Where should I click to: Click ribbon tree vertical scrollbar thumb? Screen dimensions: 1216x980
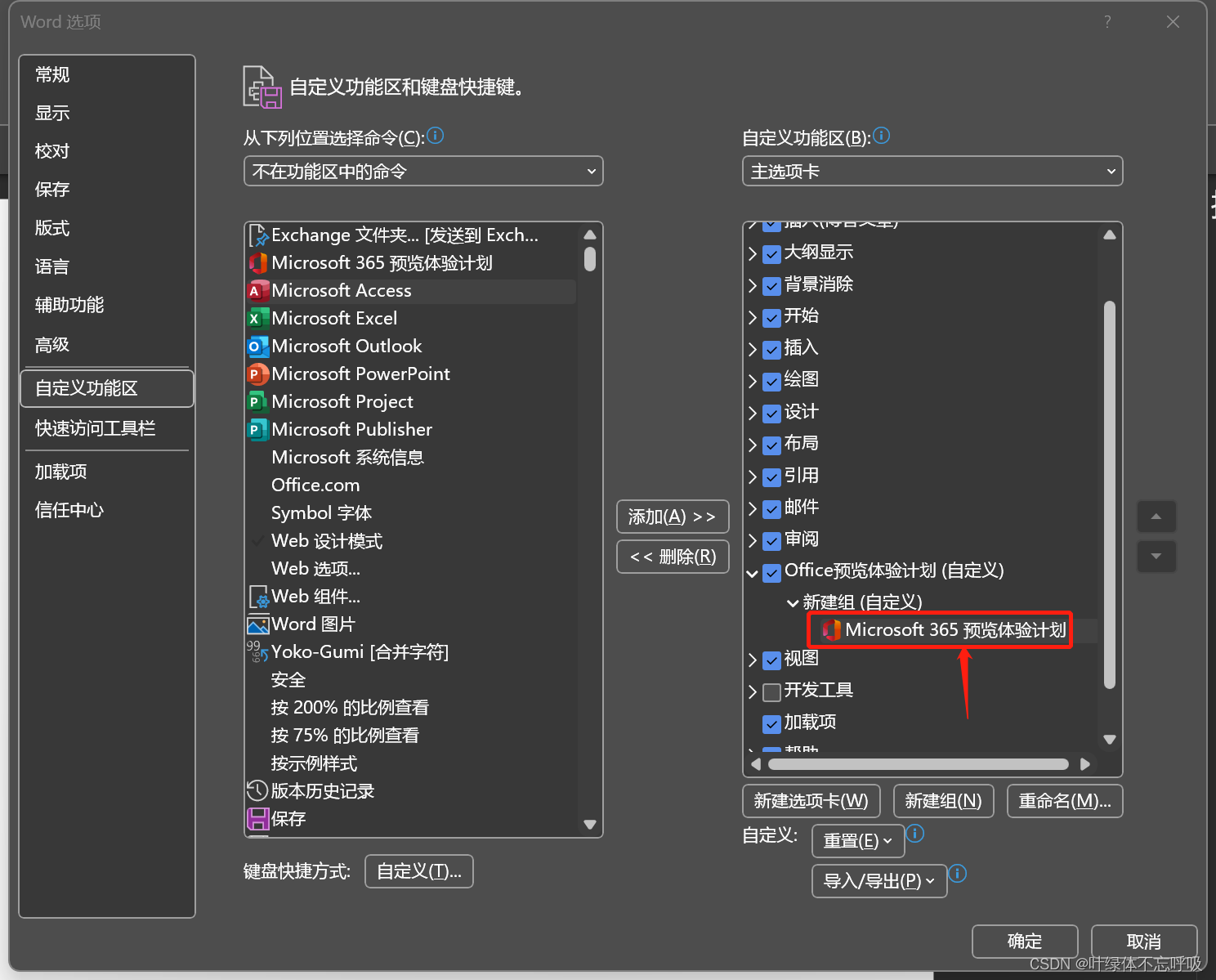1110,495
